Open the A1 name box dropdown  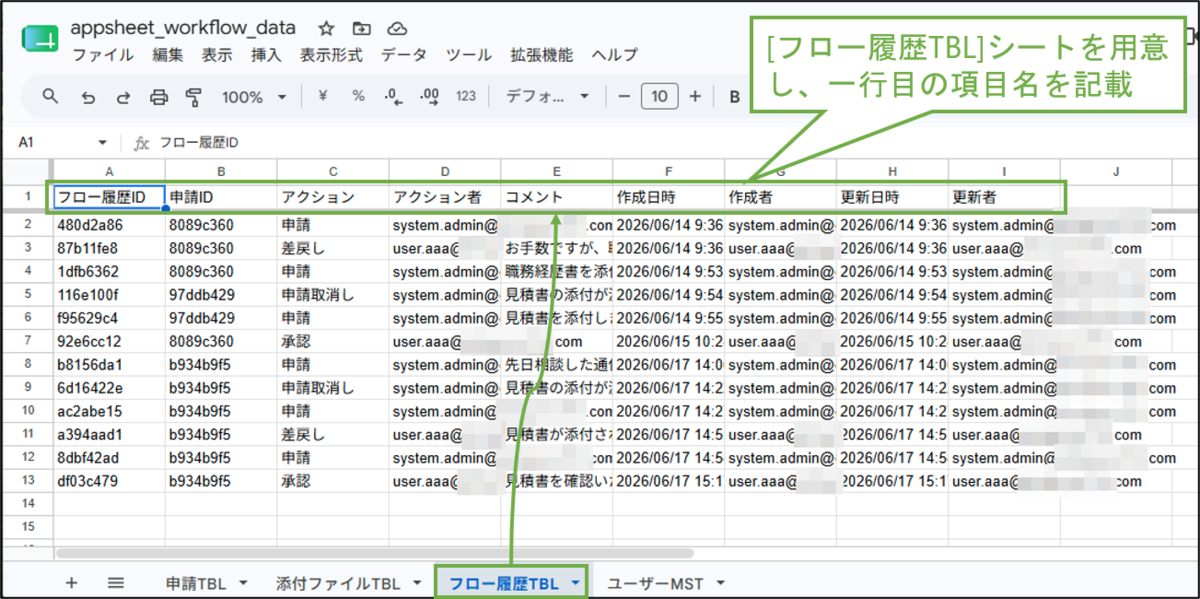[x=102, y=143]
